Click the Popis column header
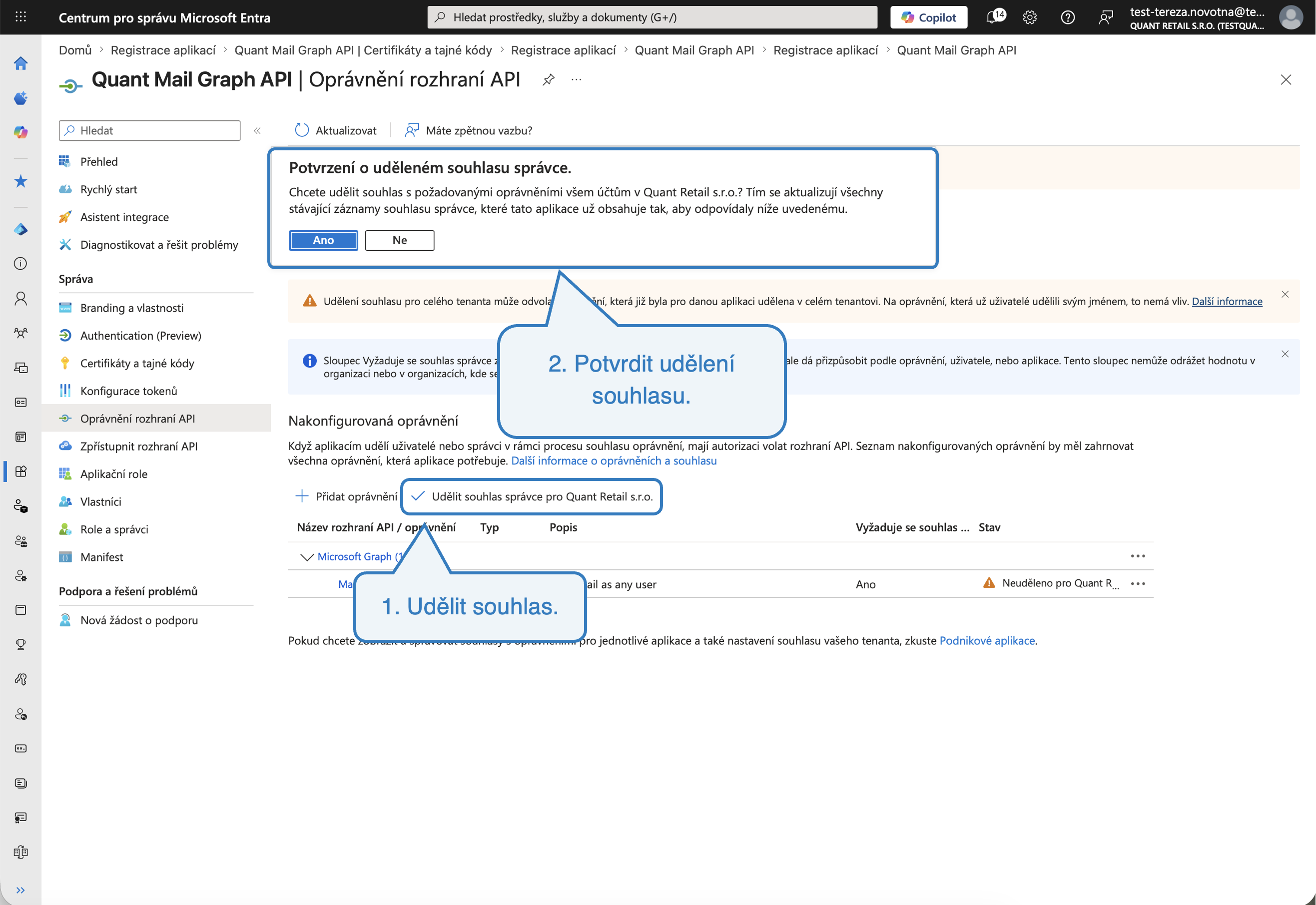Viewport: 1316px width, 905px height. [x=563, y=527]
